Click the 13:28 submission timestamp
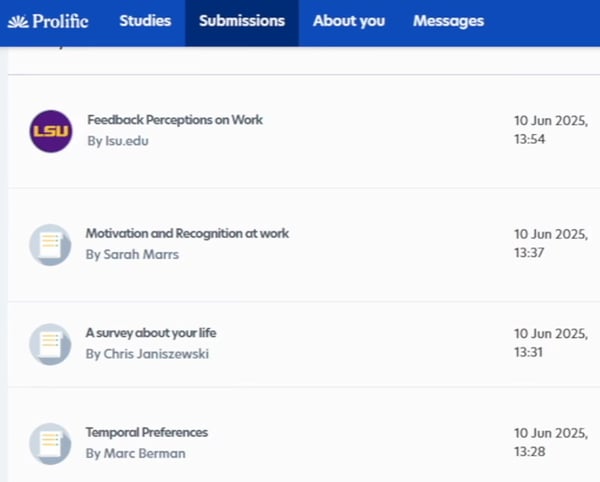 tap(530, 453)
